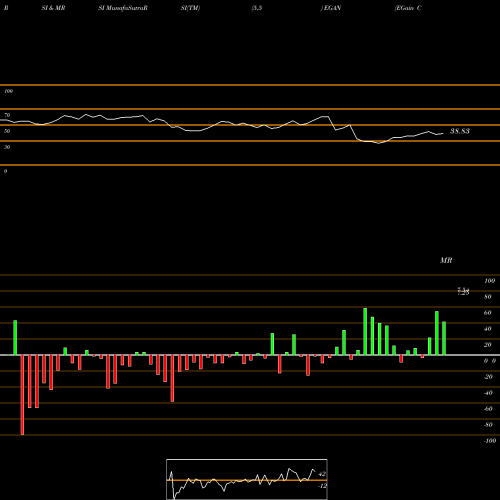This screenshot has height=500, width=500.
Task: Click the longest red bar in MR histogram
Action: pyautogui.click(x=22, y=395)
